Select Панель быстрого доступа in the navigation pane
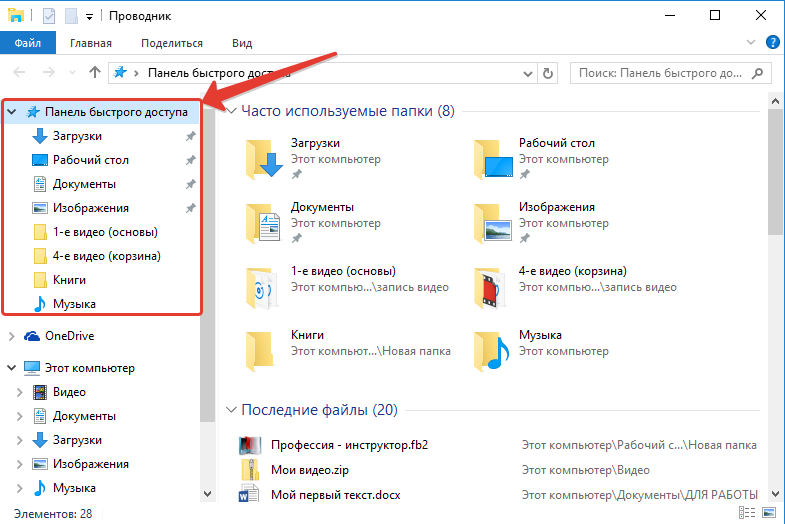 [116, 112]
